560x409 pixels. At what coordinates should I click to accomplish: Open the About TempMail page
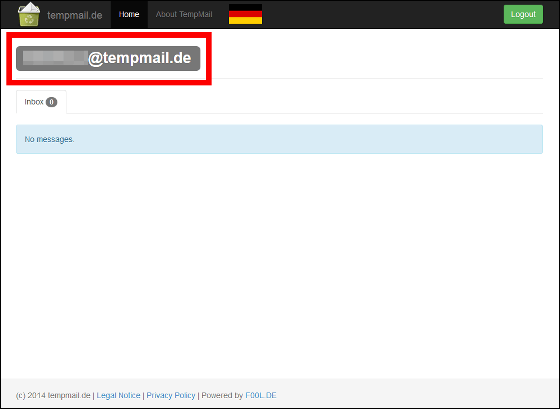[x=184, y=14]
